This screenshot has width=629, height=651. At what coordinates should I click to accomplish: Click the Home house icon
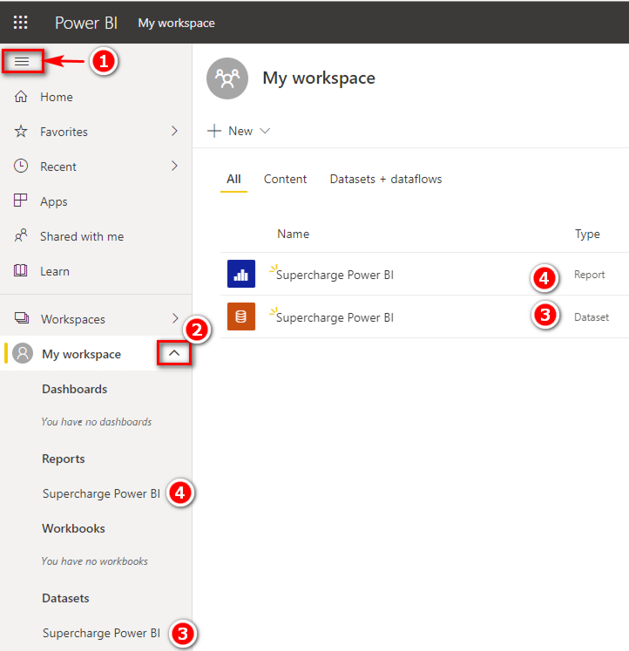coord(21,97)
